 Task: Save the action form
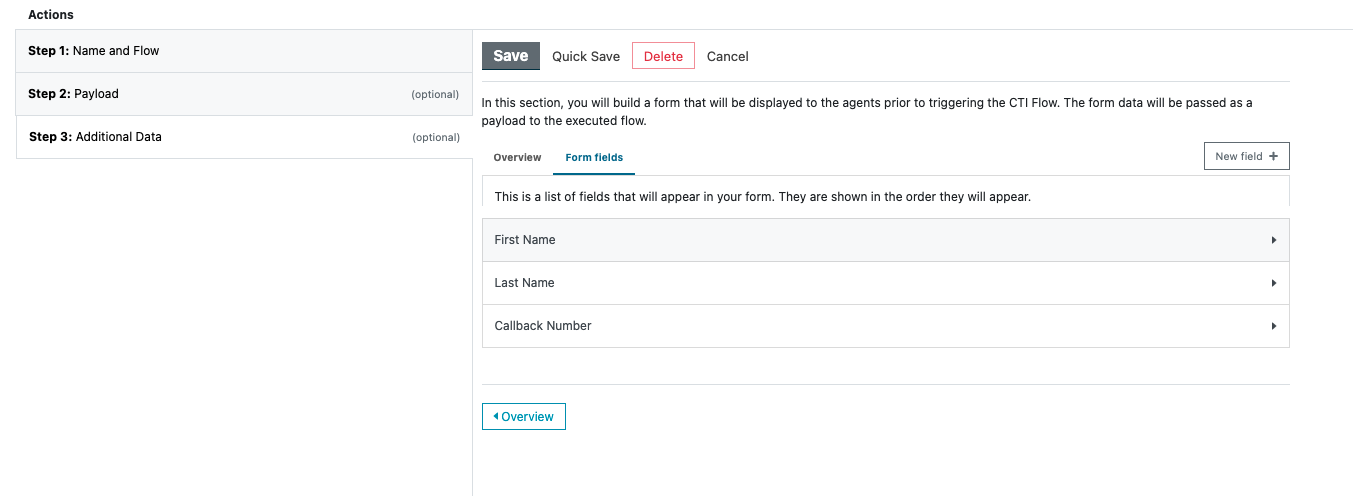[x=511, y=56]
